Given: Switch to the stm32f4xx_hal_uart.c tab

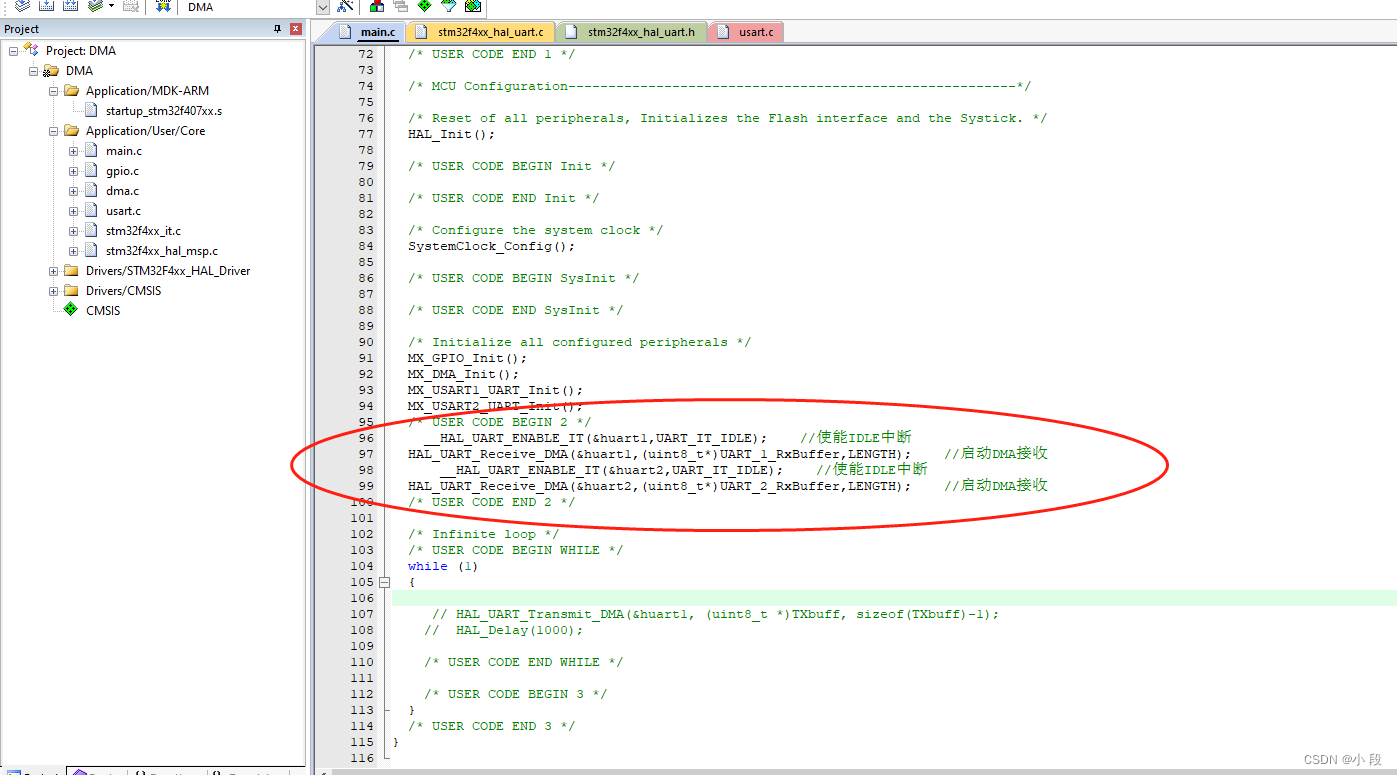Looking at the screenshot, I should tap(479, 32).
